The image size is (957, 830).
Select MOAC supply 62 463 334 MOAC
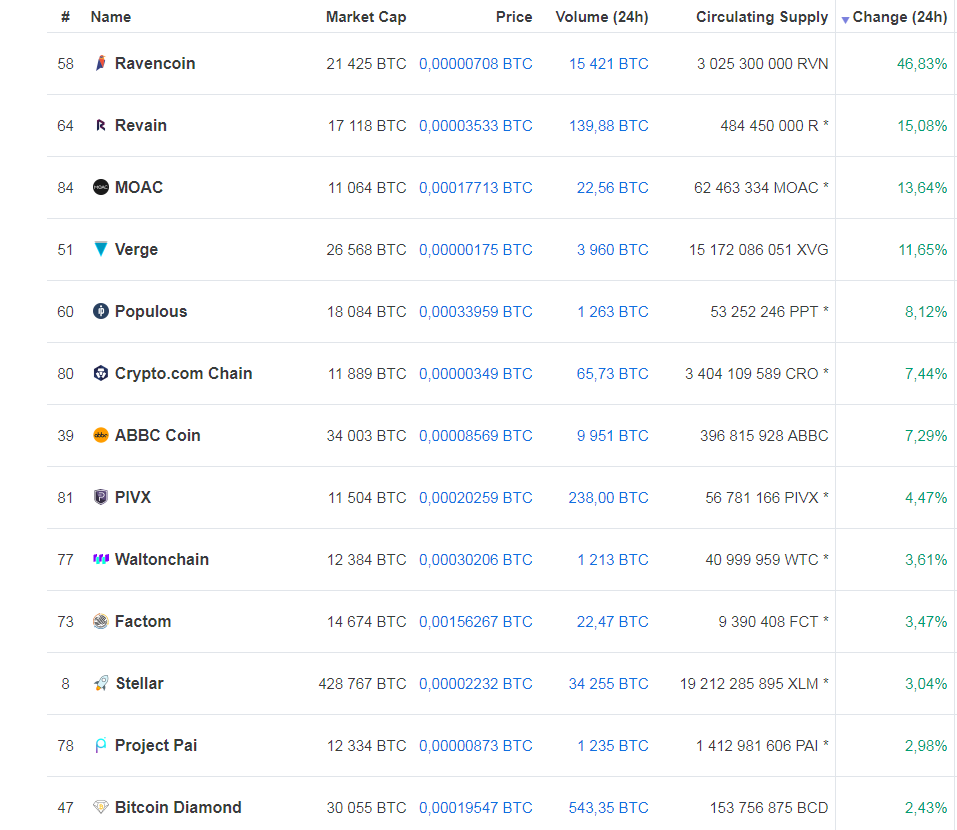(x=756, y=188)
